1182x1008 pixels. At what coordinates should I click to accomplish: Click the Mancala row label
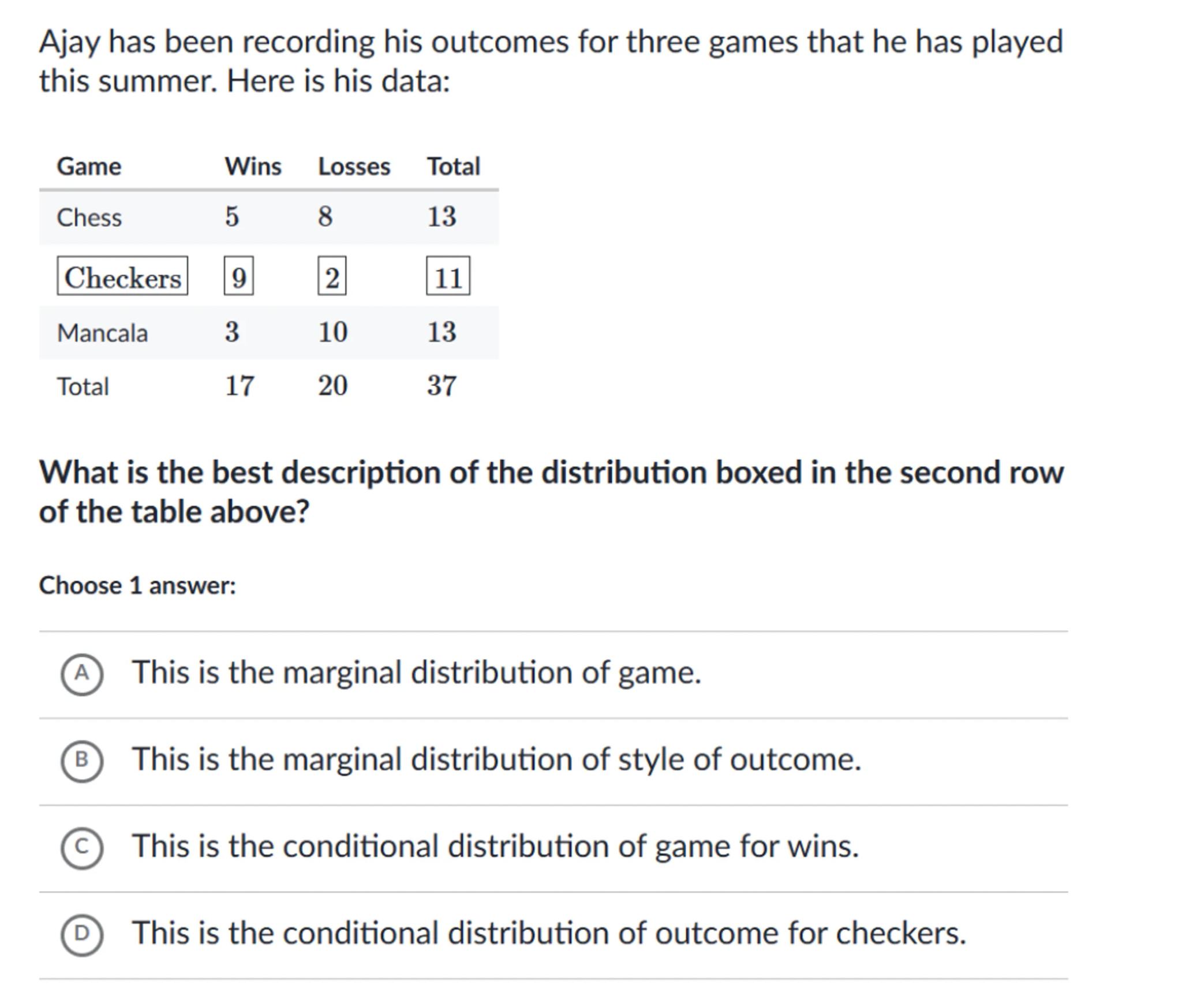tap(102, 333)
